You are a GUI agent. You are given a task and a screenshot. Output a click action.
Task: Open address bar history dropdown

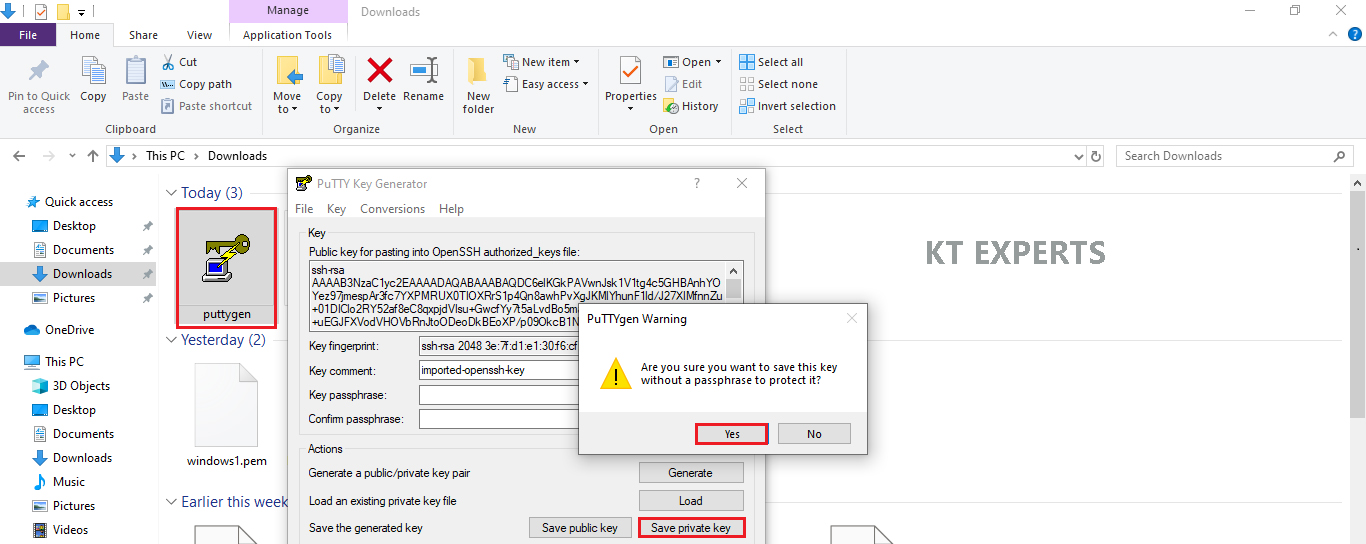[x=1078, y=156]
